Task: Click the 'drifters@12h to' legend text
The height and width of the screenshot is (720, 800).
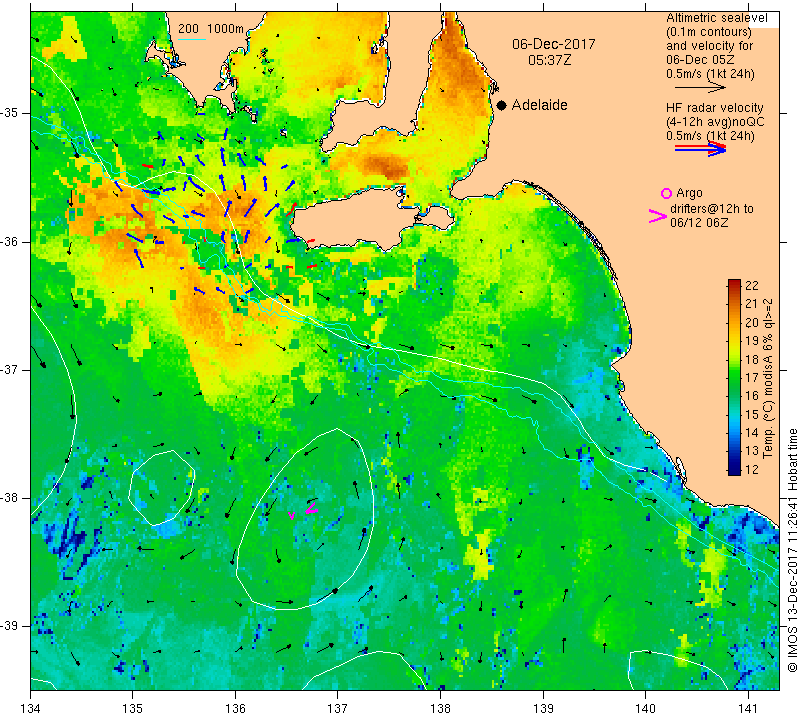Action: tap(712, 209)
